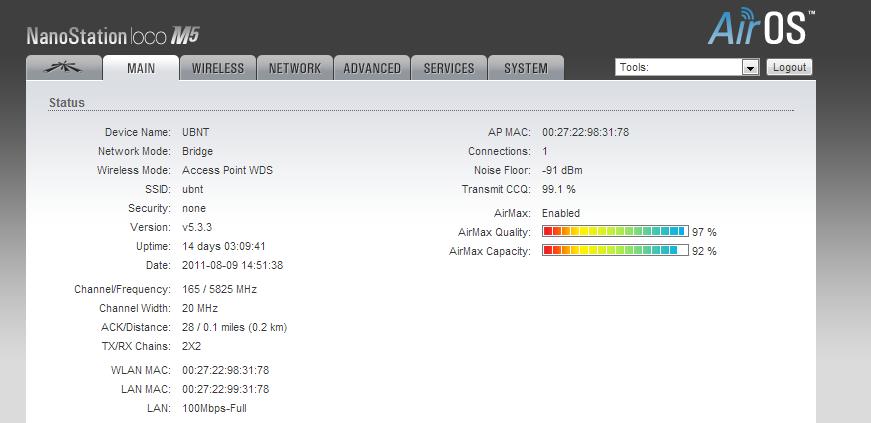
Task: Switch to the SYSTEM tab
Action: tap(526, 68)
